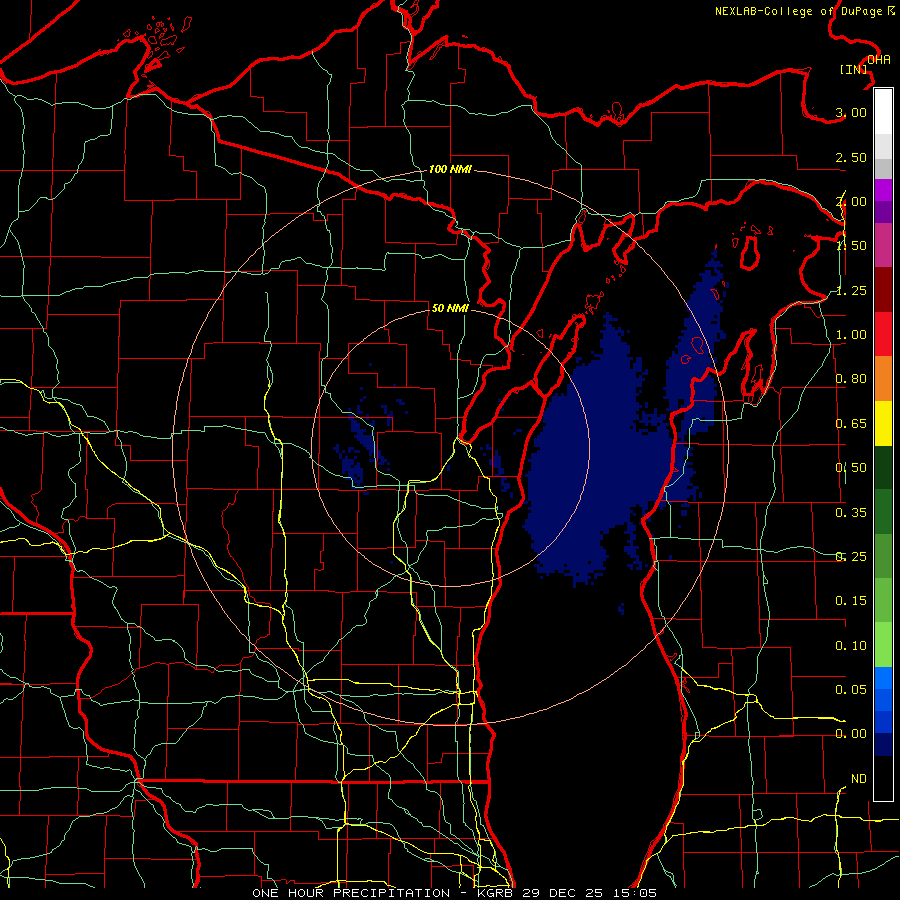The height and width of the screenshot is (900, 900).
Task: Select the dark red swatch beside 1.25
Action: (883, 290)
